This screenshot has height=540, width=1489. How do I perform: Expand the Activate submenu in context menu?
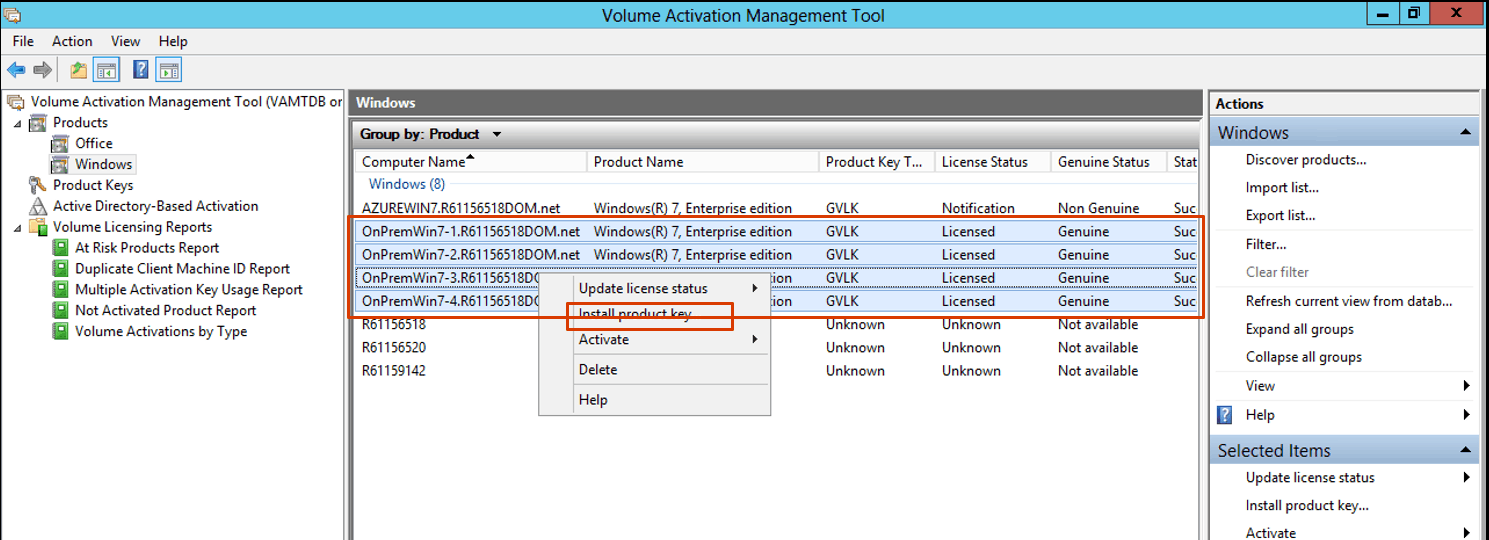755,339
